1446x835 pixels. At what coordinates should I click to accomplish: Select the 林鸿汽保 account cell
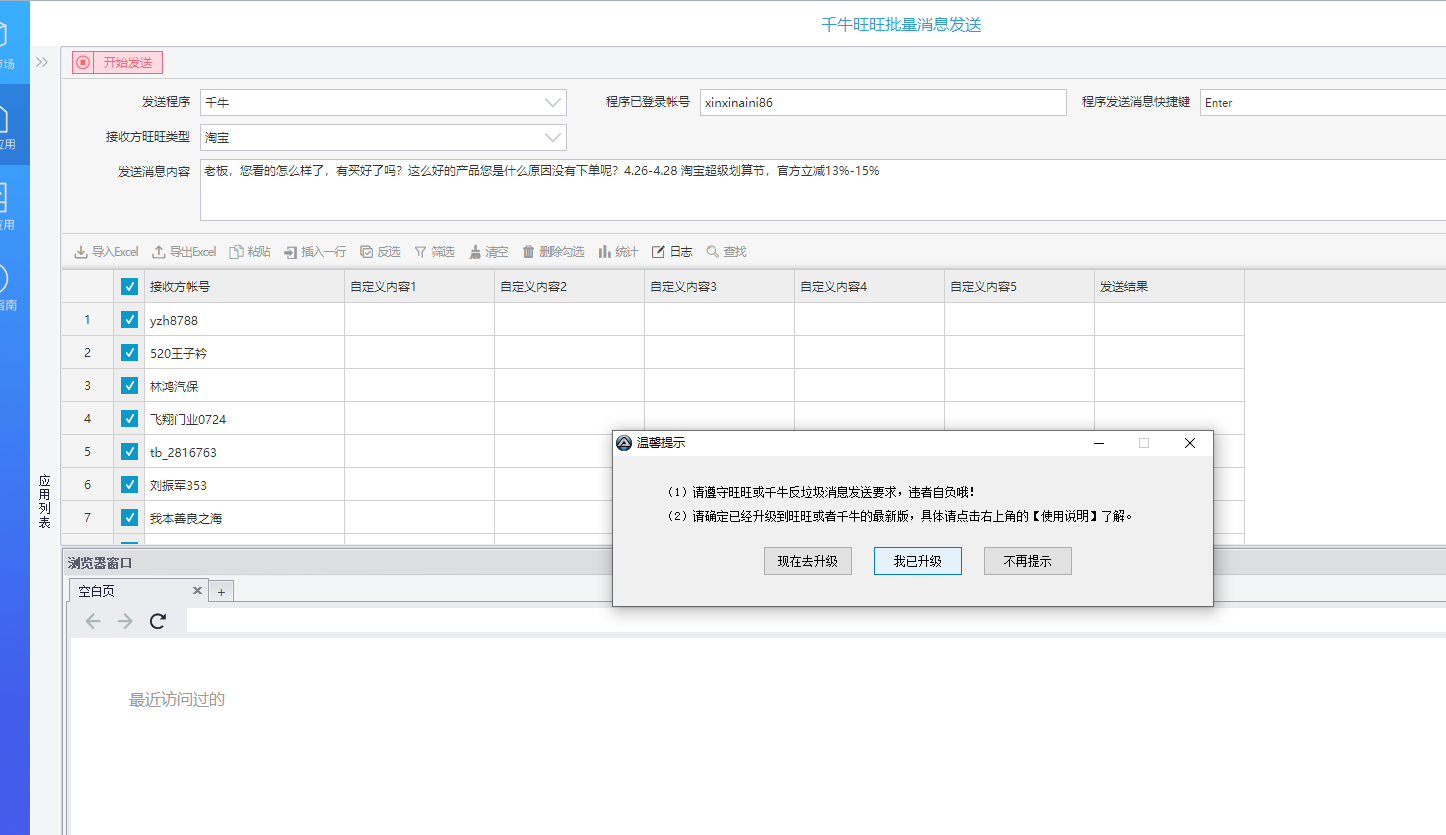coord(244,386)
